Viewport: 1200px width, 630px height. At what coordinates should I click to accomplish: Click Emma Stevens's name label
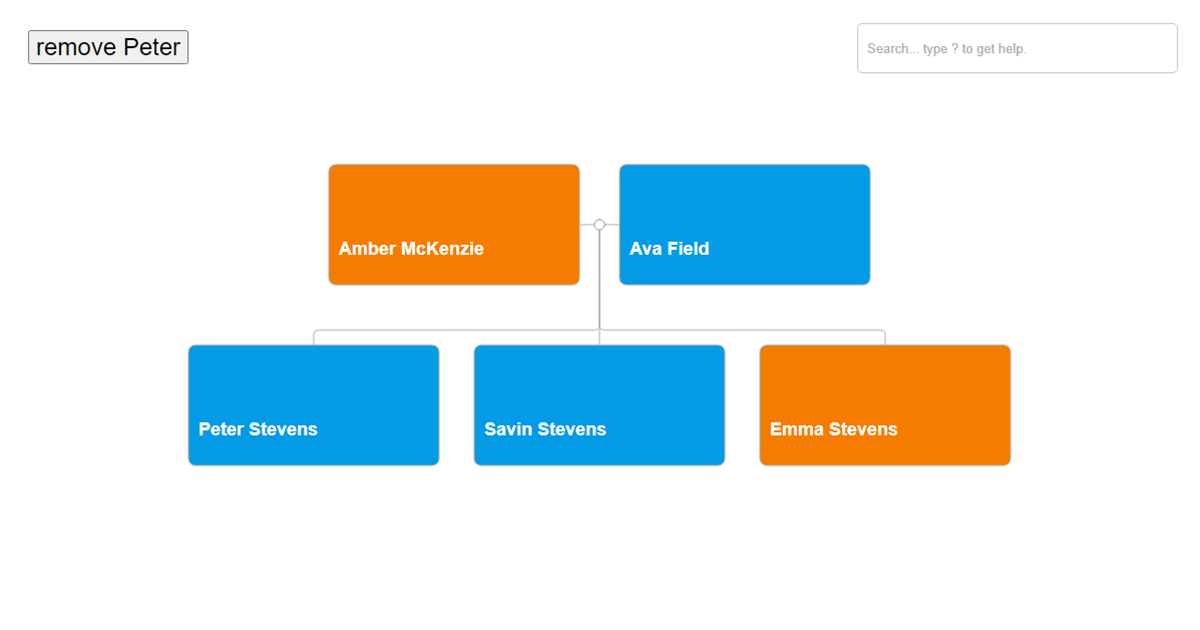click(833, 429)
